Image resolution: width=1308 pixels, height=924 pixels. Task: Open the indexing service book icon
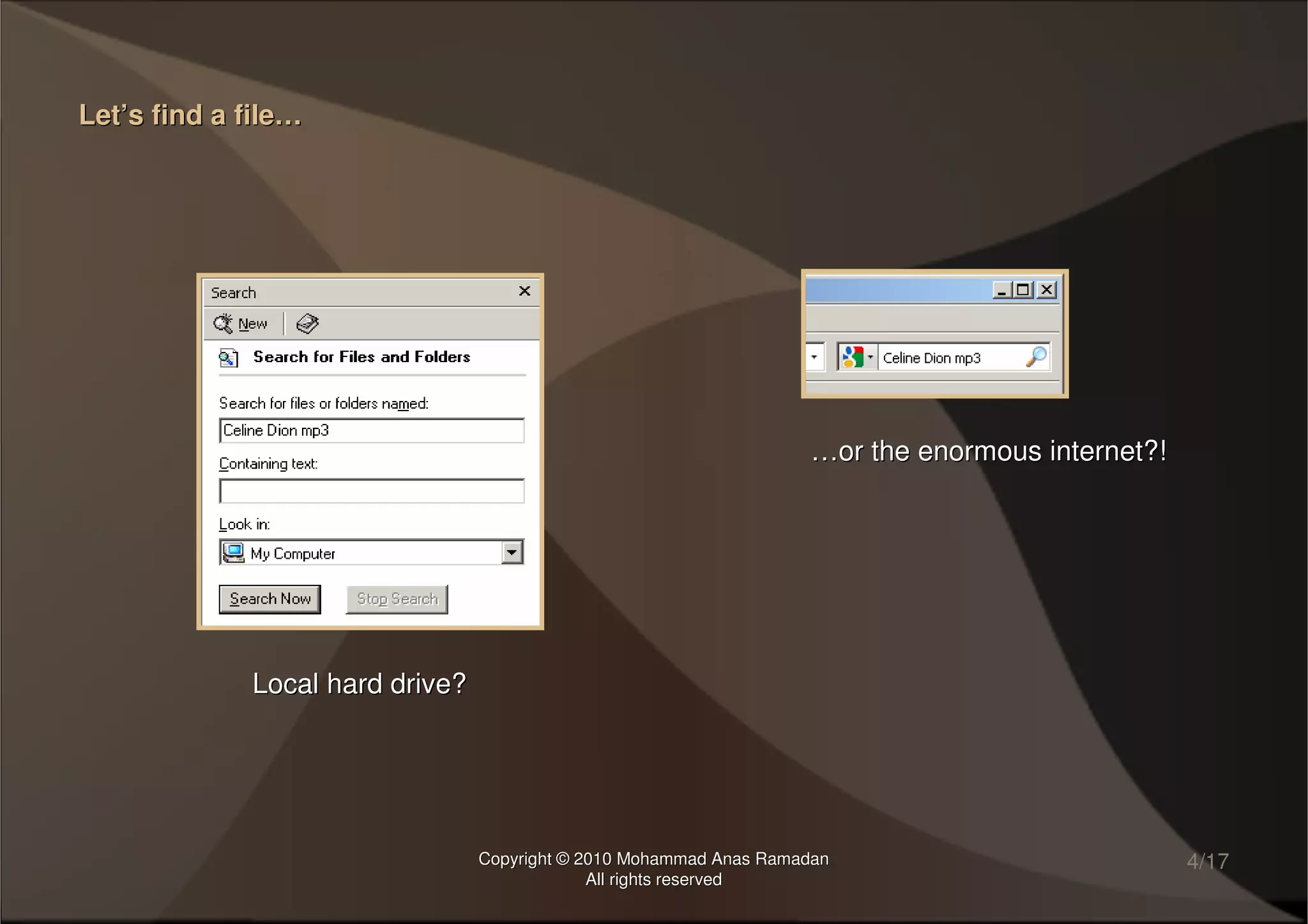coord(307,324)
